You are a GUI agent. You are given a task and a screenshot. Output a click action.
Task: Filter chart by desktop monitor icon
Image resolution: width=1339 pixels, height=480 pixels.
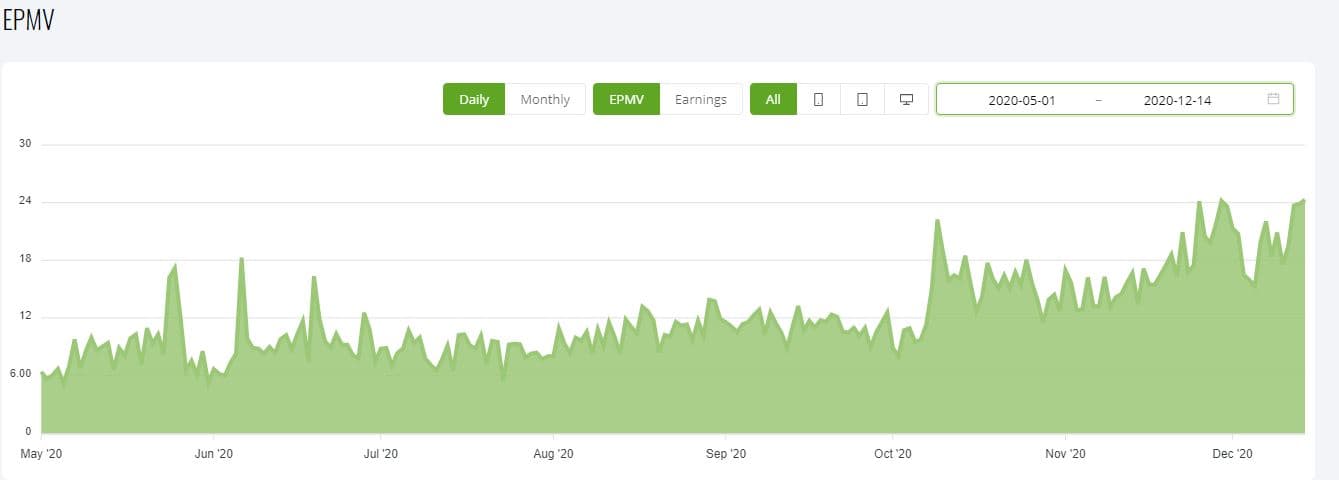click(906, 99)
